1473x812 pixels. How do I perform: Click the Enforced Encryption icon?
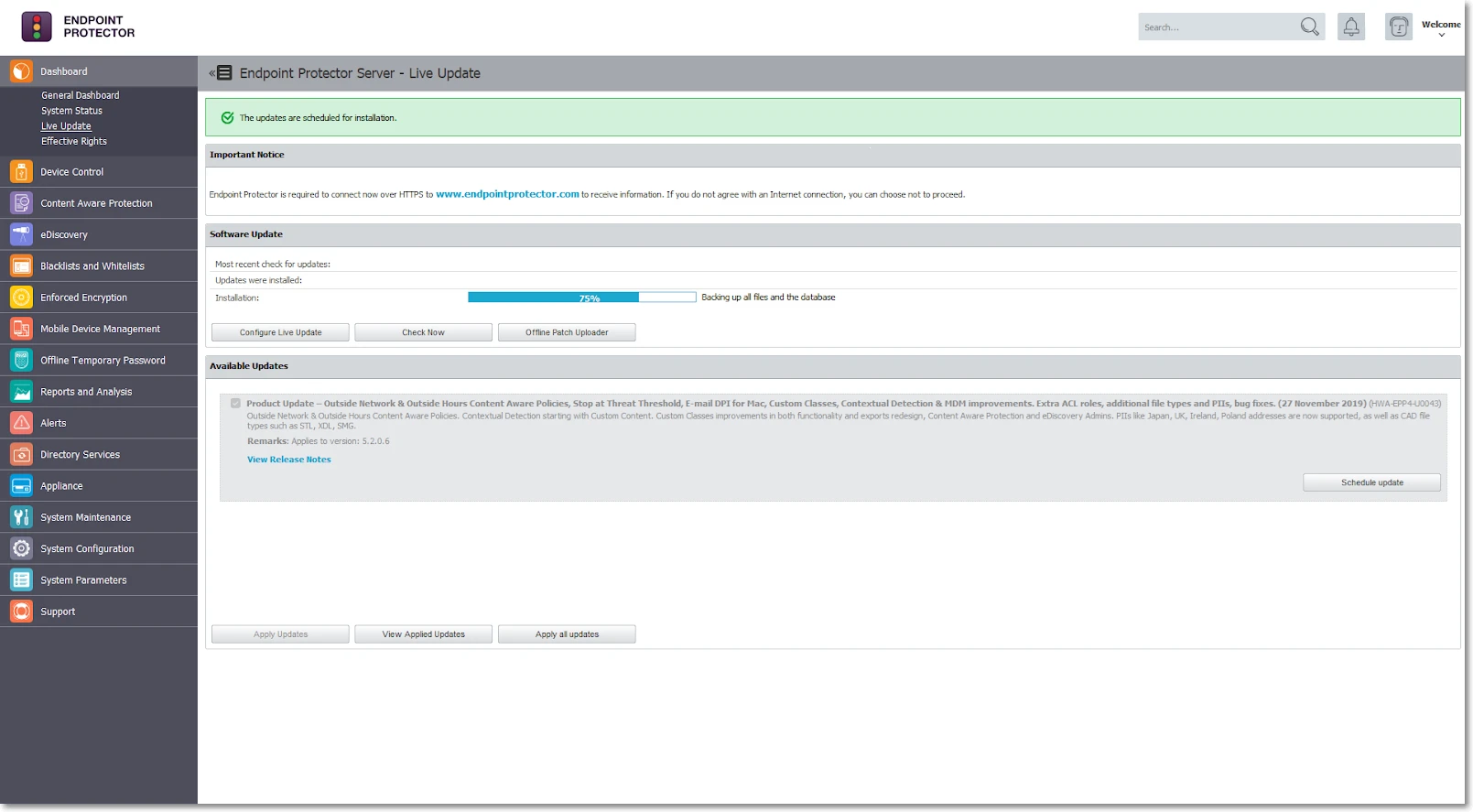click(21, 298)
